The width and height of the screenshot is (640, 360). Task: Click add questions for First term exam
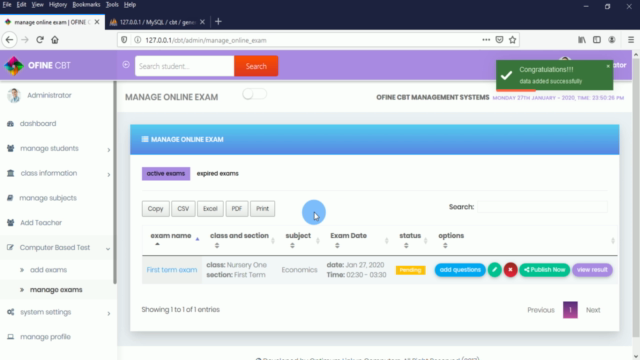click(x=460, y=270)
